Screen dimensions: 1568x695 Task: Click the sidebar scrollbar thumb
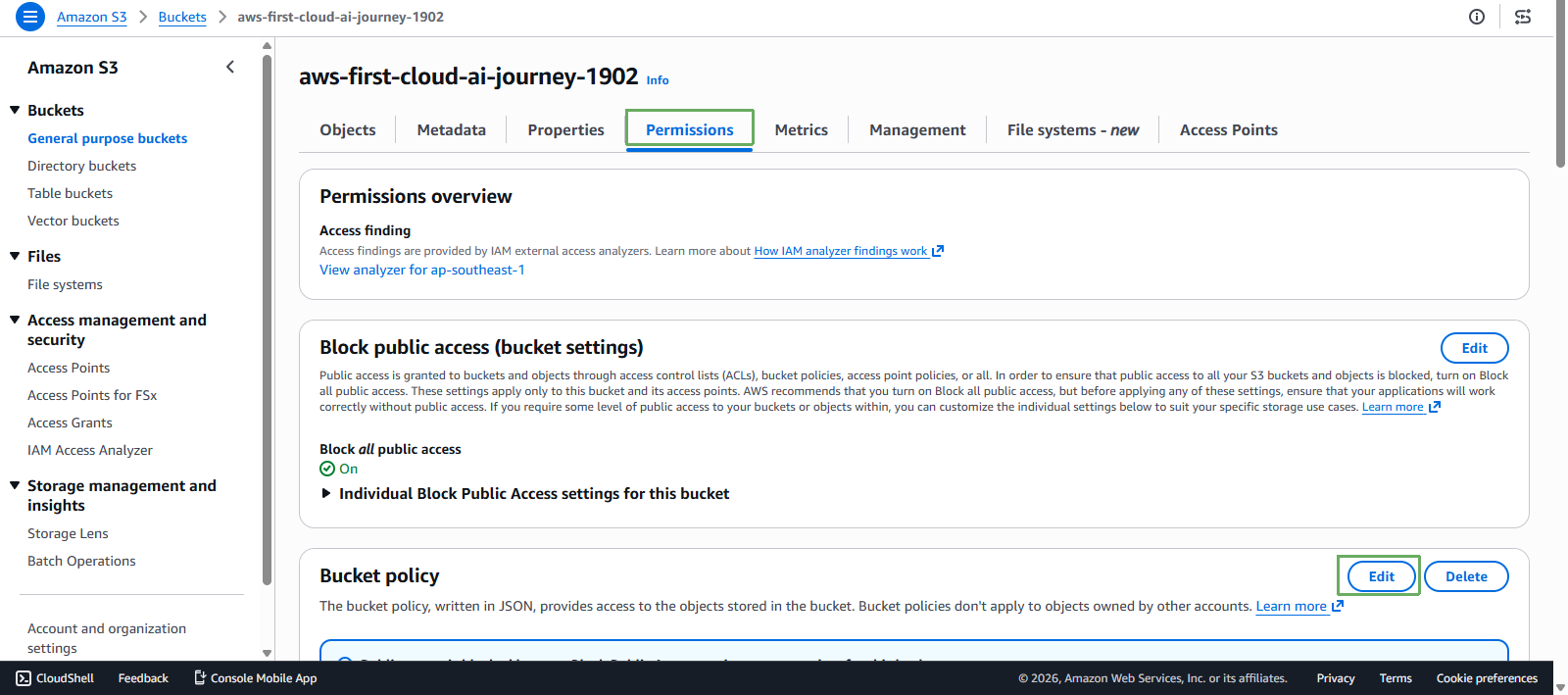pos(267,320)
